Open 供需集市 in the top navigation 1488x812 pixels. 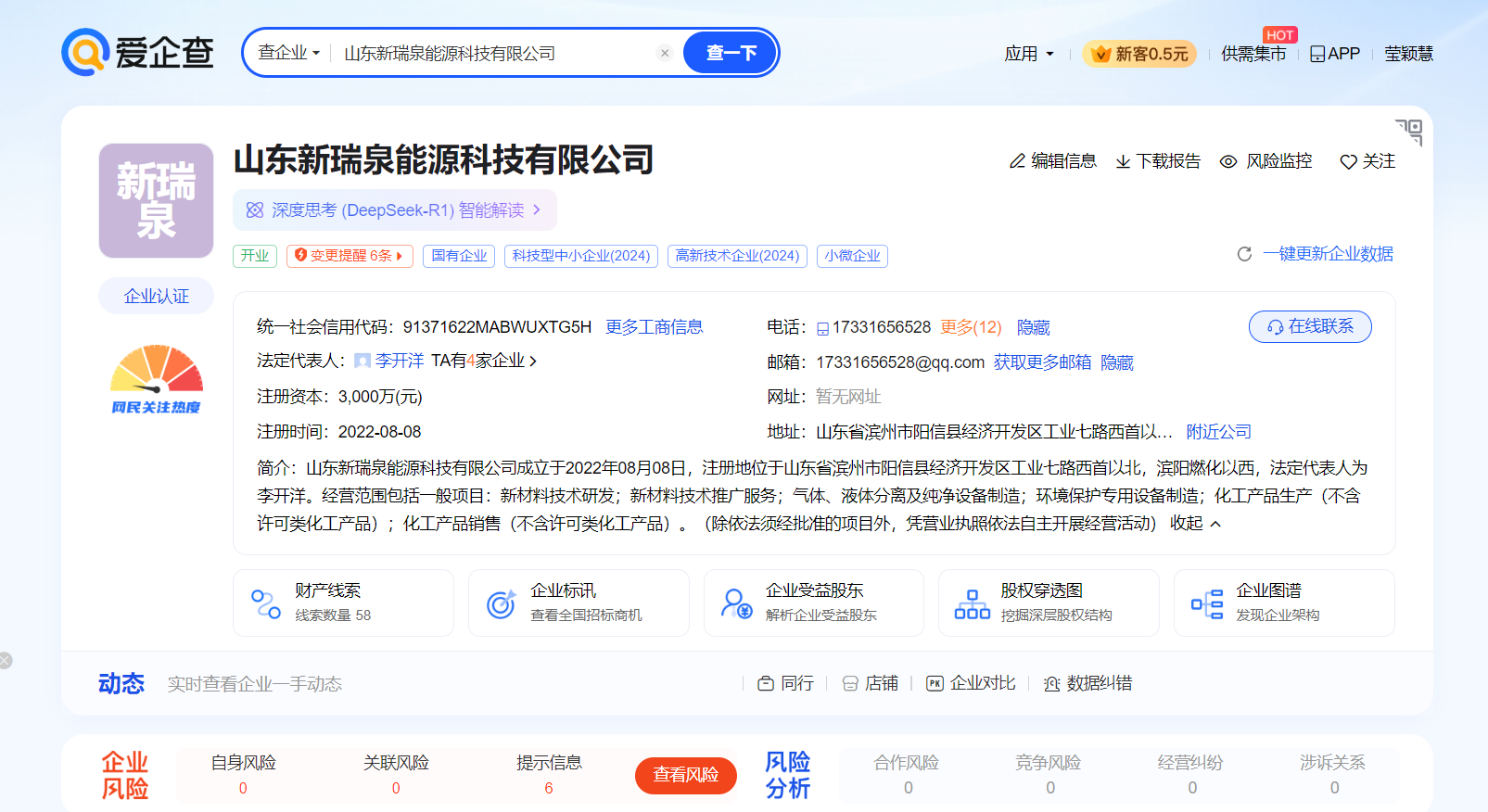(x=1253, y=54)
